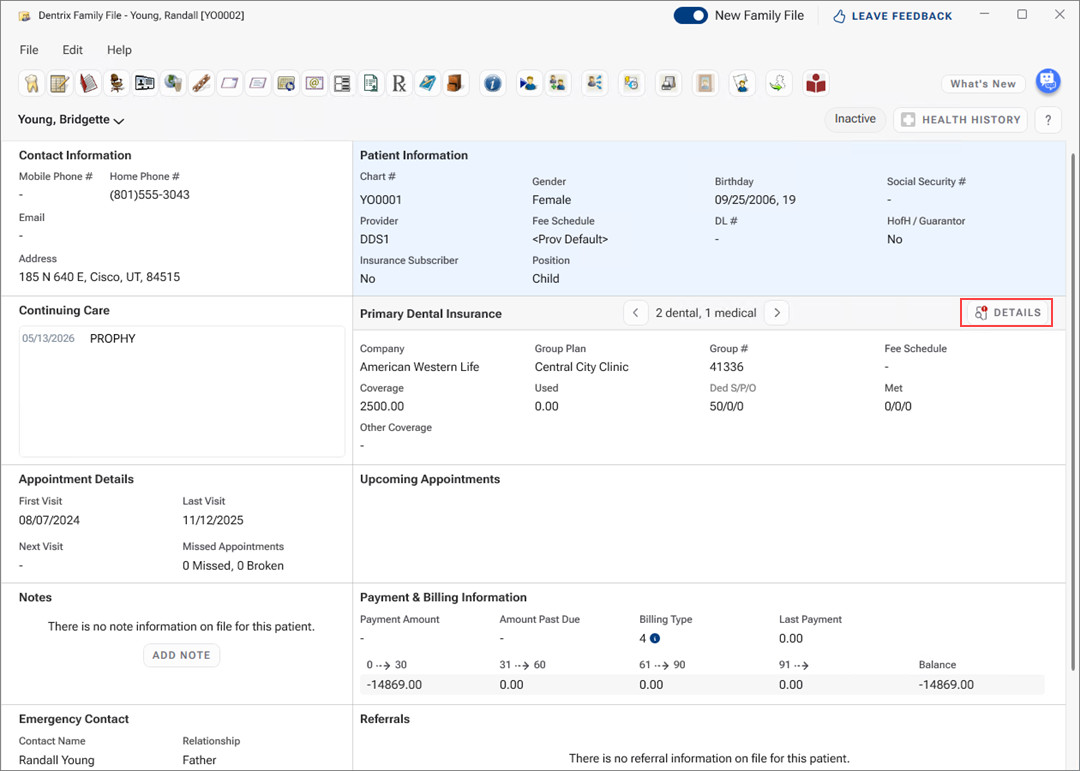The width and height of the screenshot is (1080, 771).
Task: Click the chain link icon in toolbar
Action: pyautogui.click(x=201, y=84)
